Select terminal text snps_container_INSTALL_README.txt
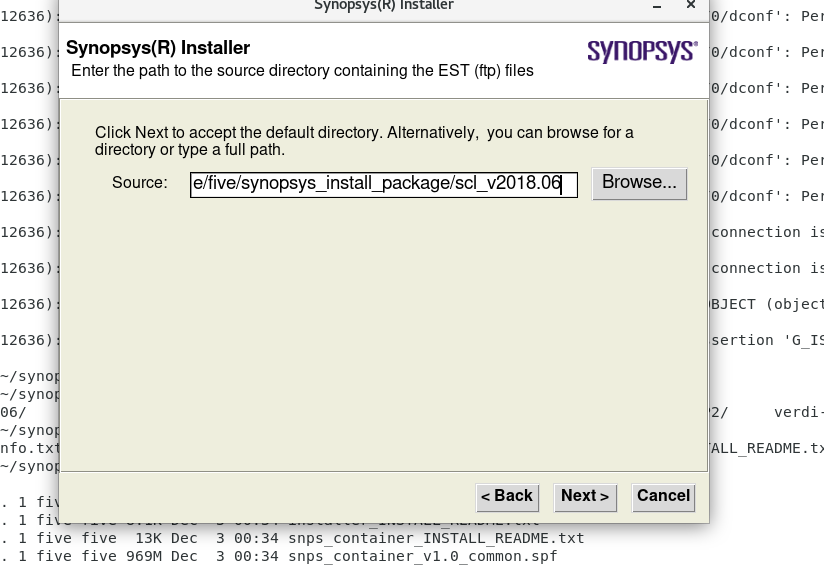 tap(436, 538)
